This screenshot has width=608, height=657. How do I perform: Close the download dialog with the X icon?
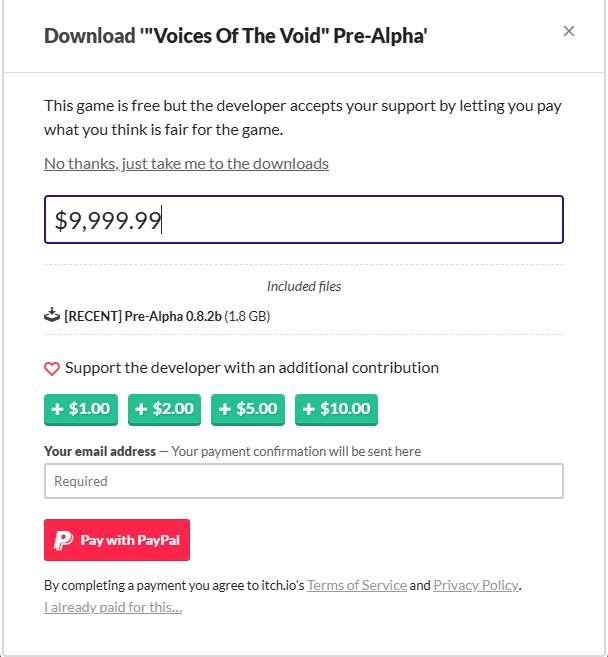[569, 31]
